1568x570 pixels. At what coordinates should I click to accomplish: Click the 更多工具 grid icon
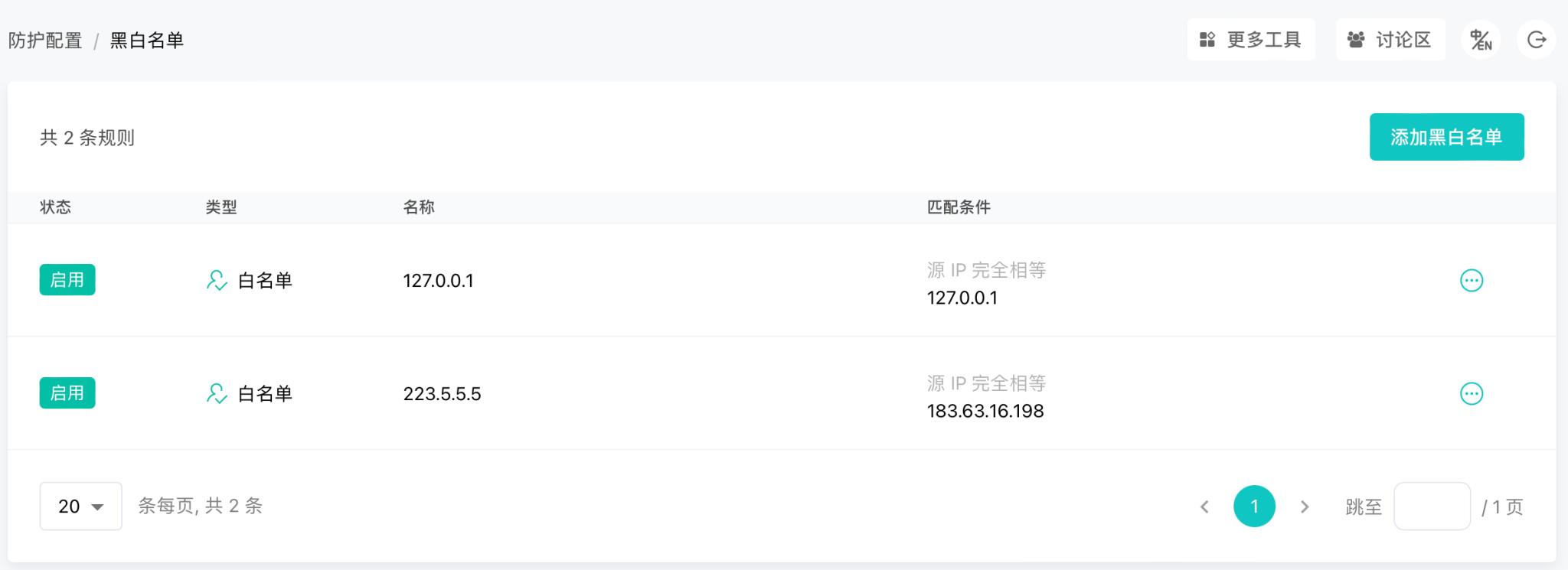pos(1207,40)
